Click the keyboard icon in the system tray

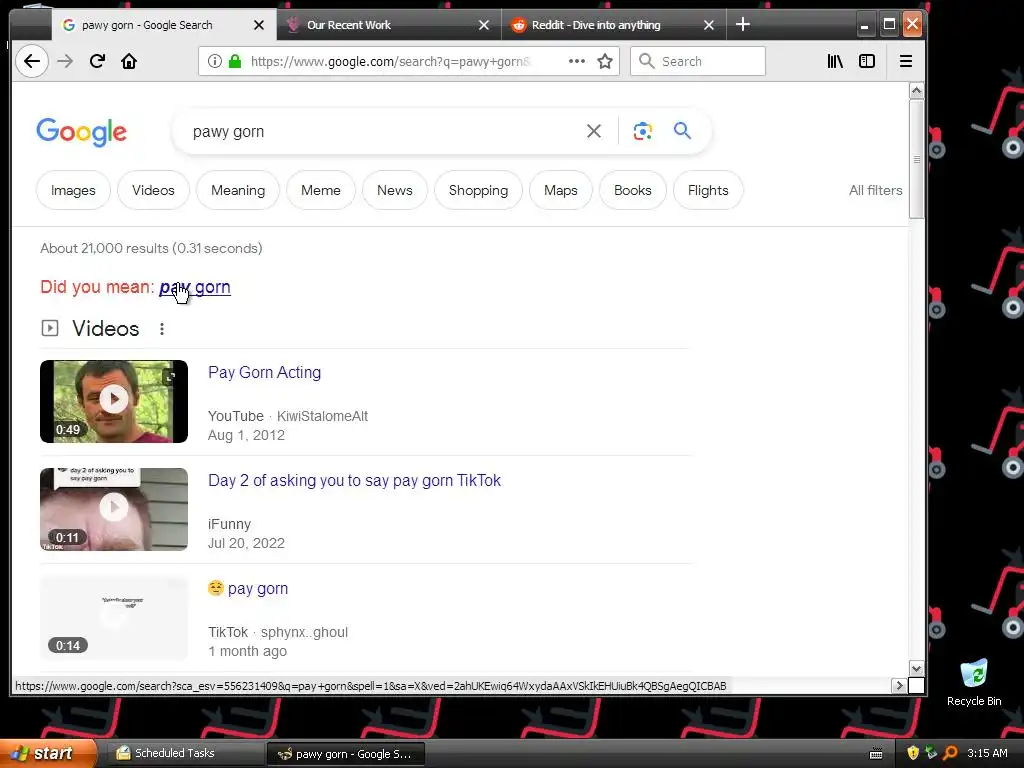click(x=876, y=754)
